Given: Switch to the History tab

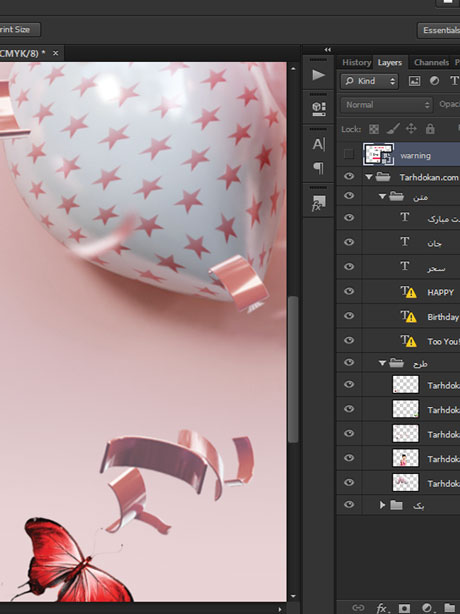Looking at the screenshot, I should point(356,63).
